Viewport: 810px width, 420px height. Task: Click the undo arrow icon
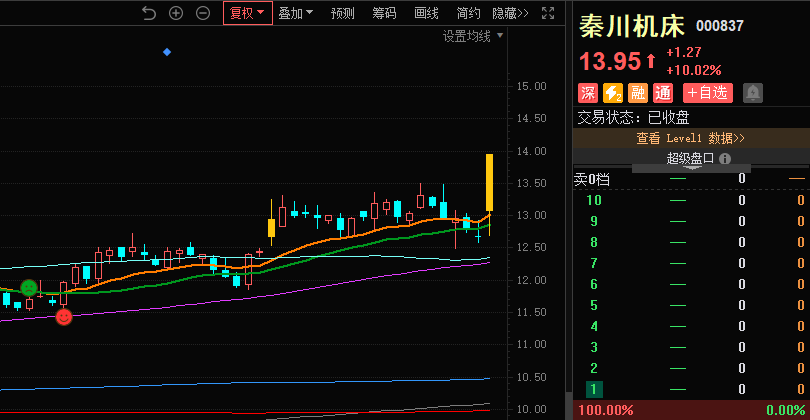click(149, 13)
